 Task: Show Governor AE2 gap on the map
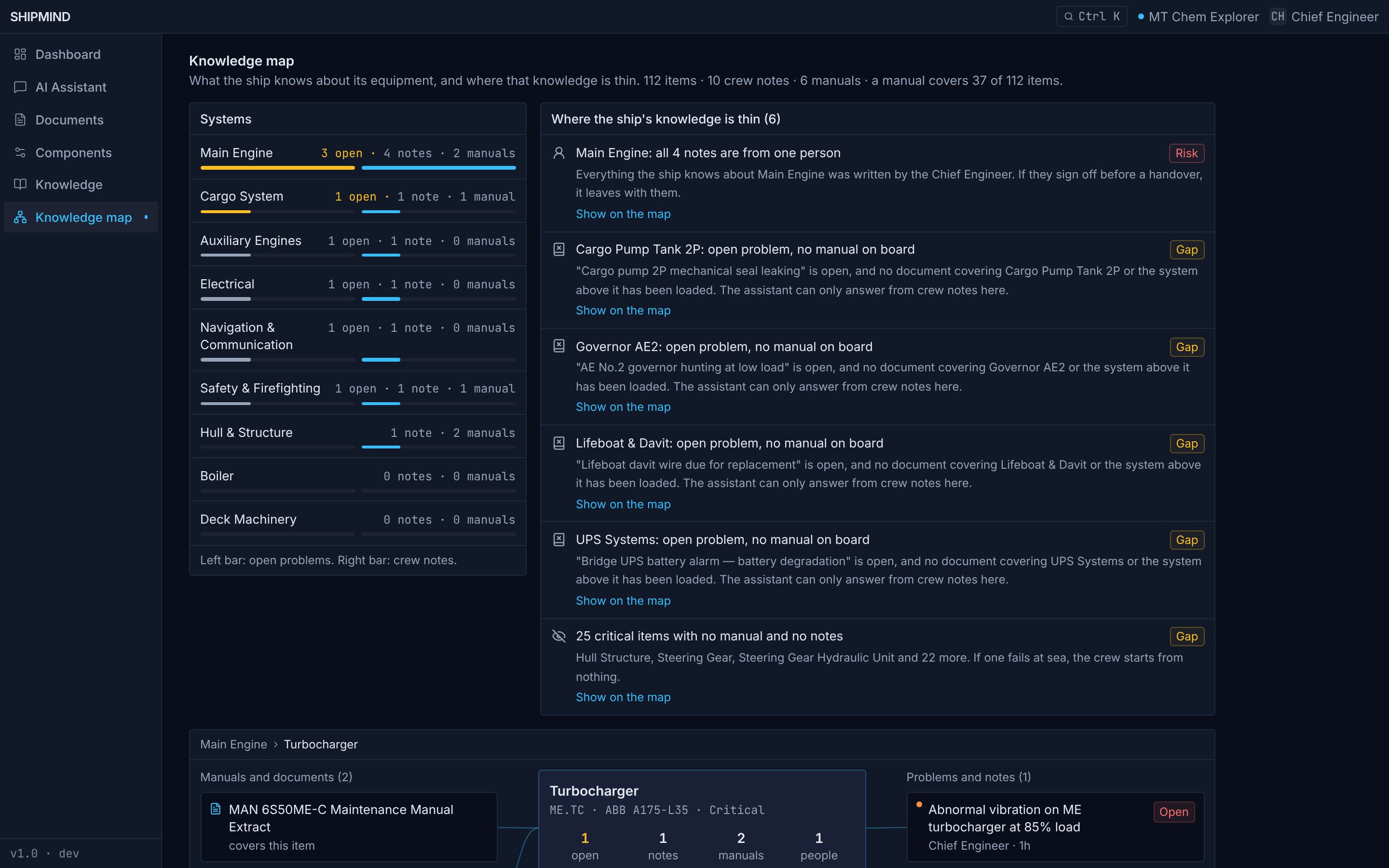pyautogui.click(x=623, y=407)
